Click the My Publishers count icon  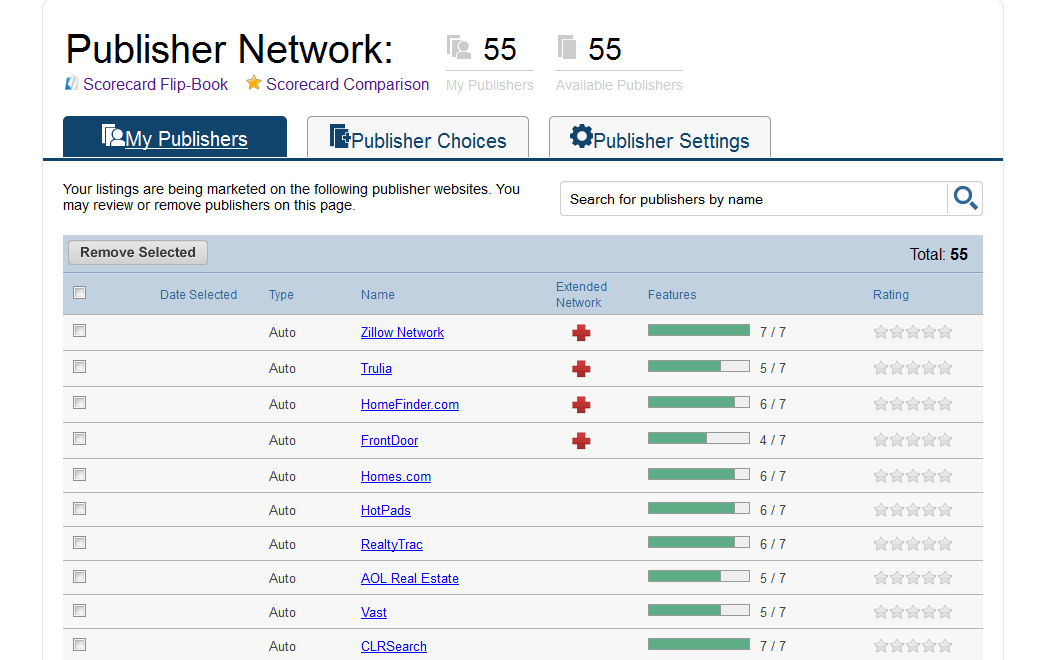click(x=458, y=48)
